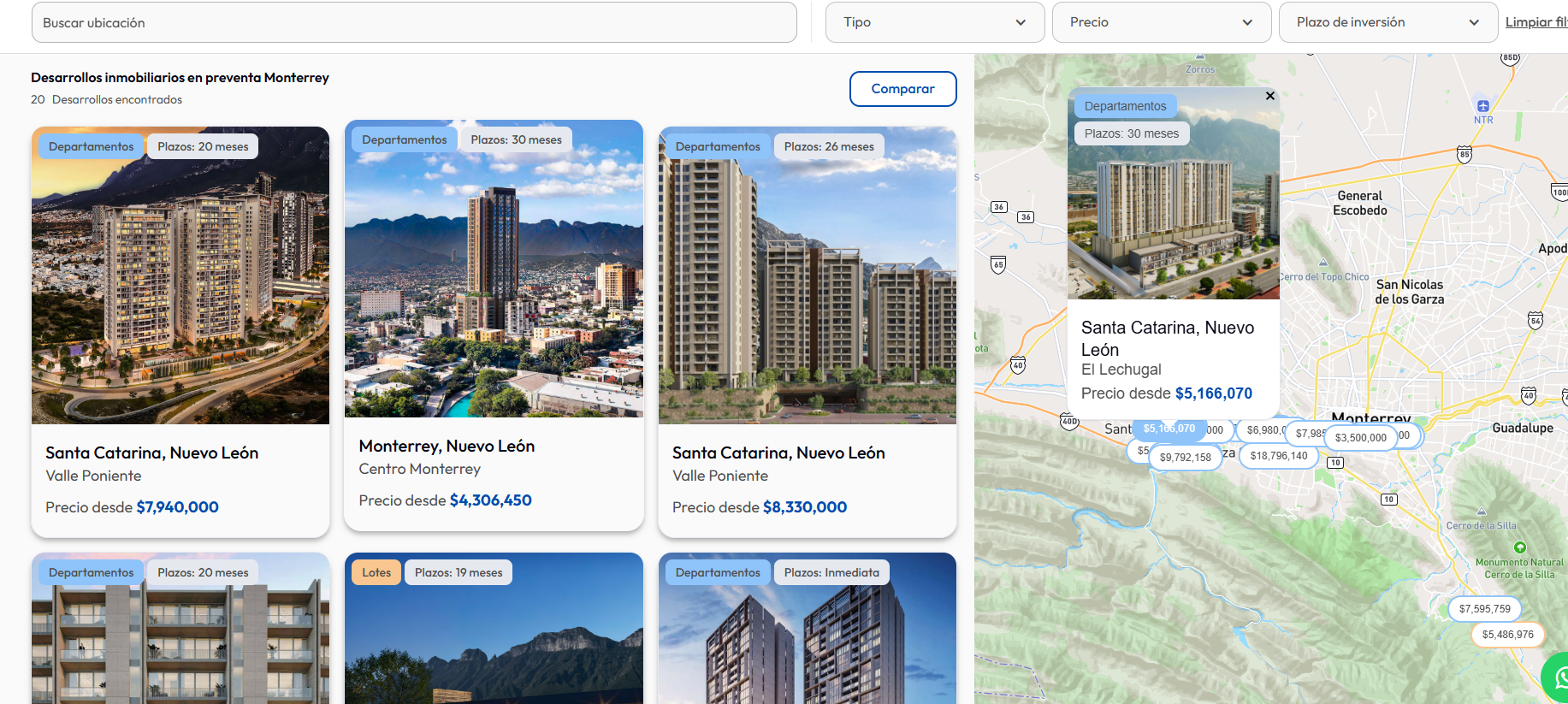Click the $7,595,759 price marker on map
The image size is (1568, 704).
tap(1484, 609)
